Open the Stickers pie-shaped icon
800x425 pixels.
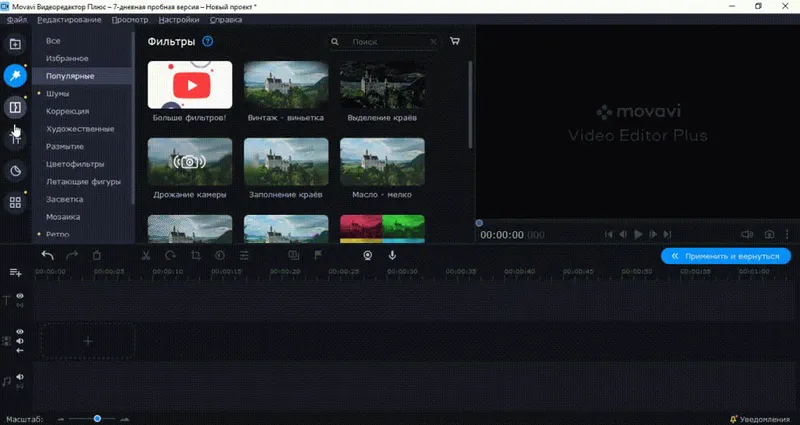coord(15,171)
